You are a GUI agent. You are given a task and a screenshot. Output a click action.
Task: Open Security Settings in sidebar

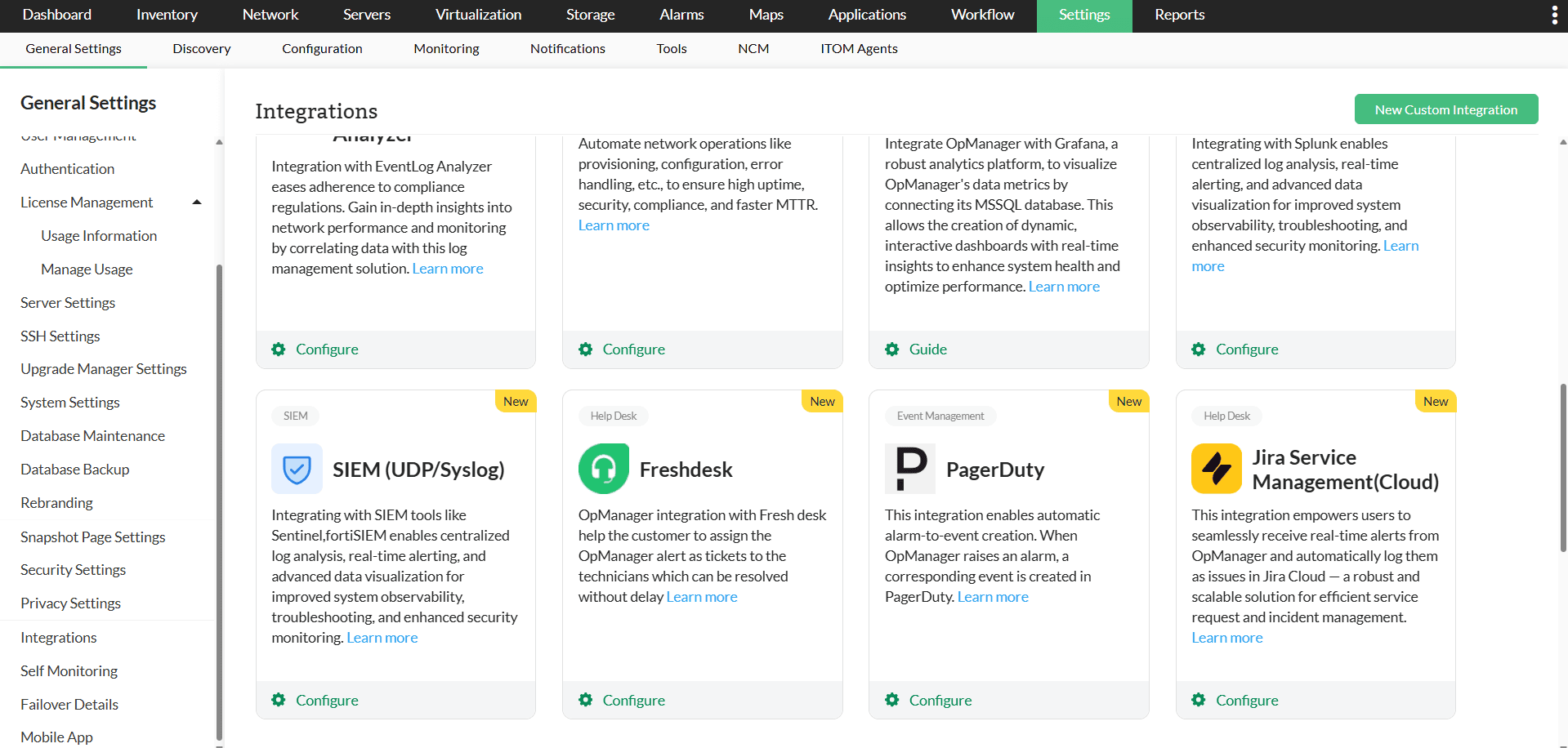(x=74, y=570)
